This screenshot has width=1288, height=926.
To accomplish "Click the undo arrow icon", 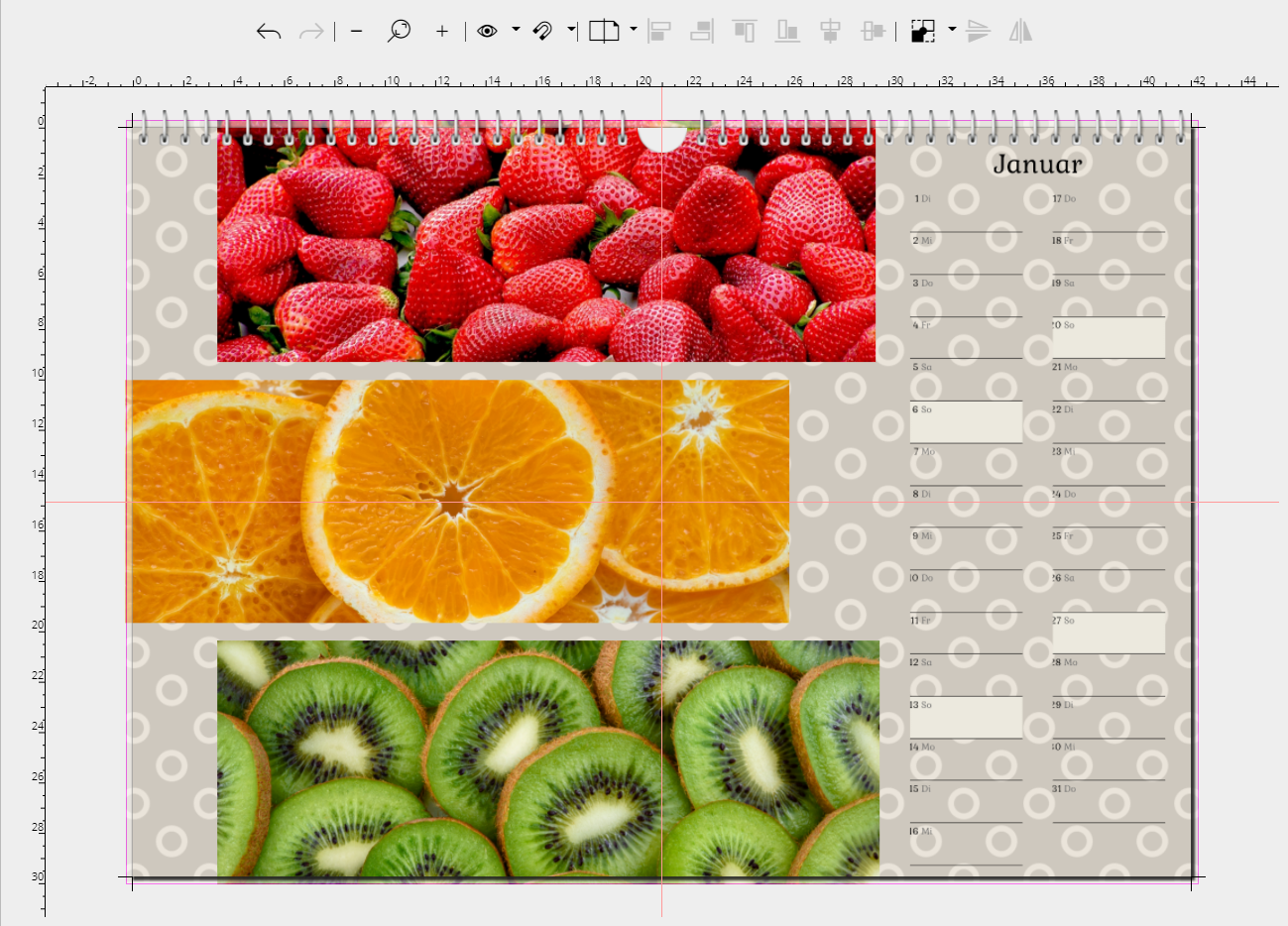I will [269, 32].
